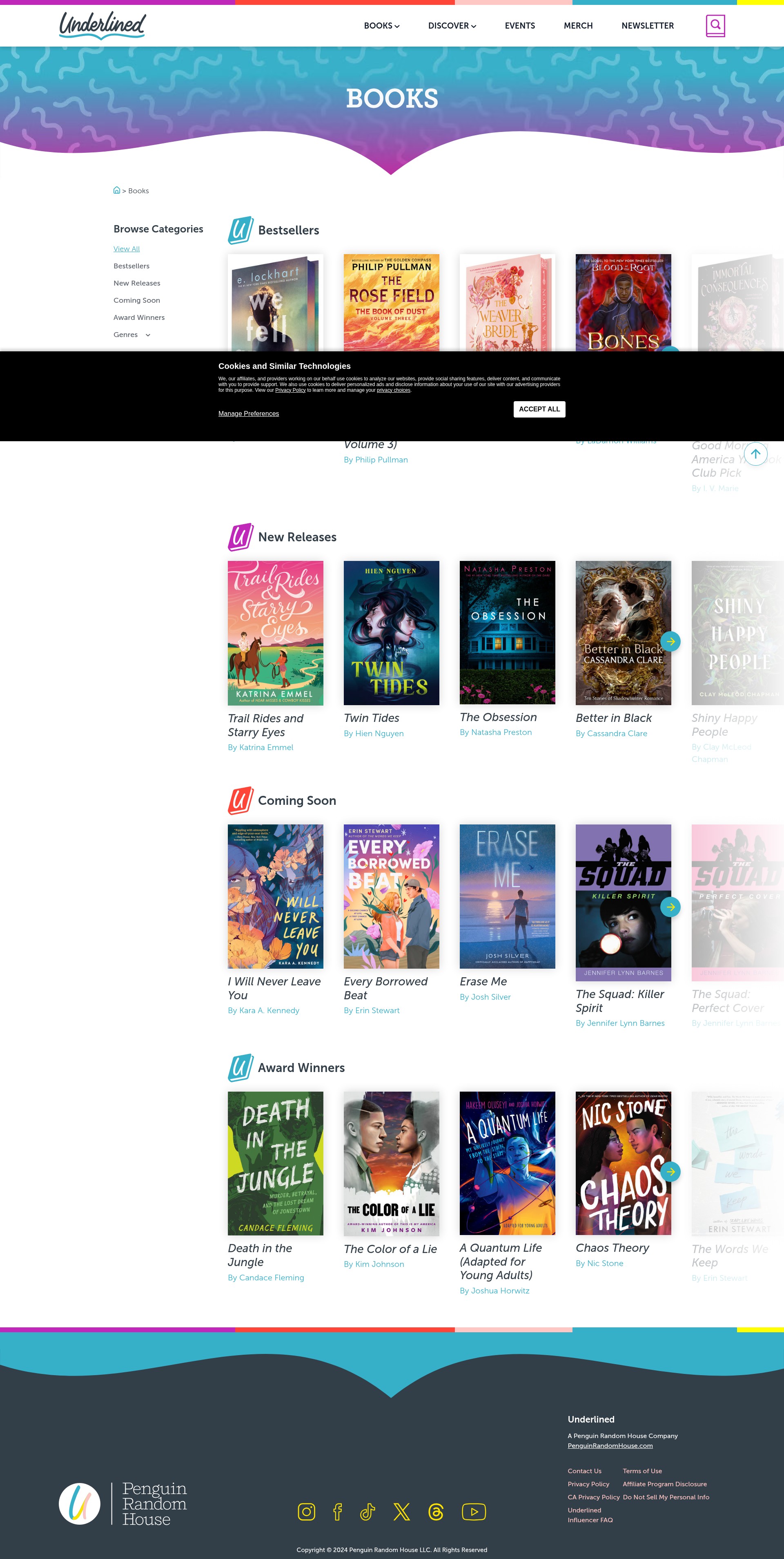Screen dimensions: 784x1559
Task: Open Contact Us footer link
Action: tap(584, 1471)
